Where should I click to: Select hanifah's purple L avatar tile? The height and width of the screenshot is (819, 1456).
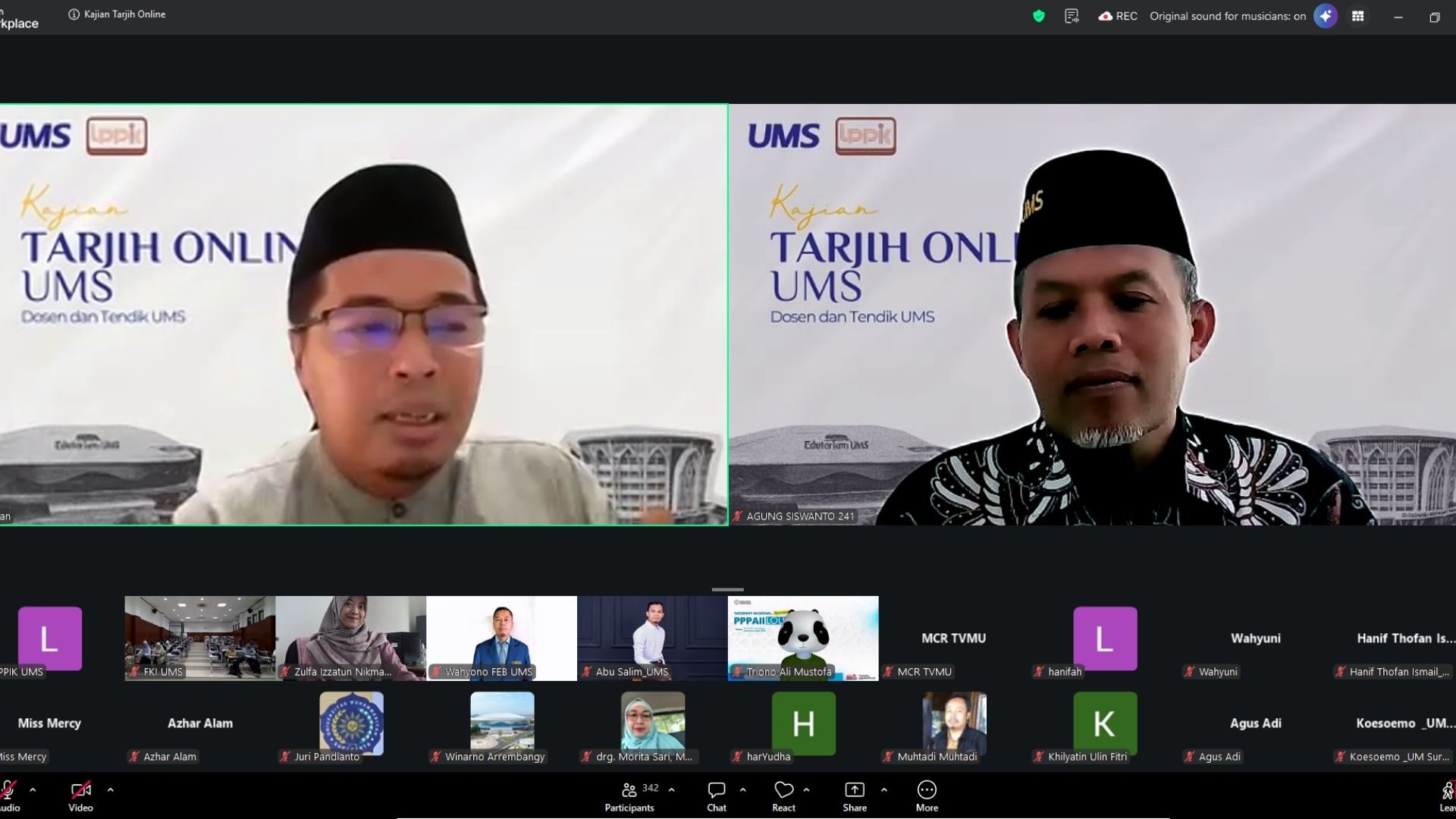pos(1105,639)
